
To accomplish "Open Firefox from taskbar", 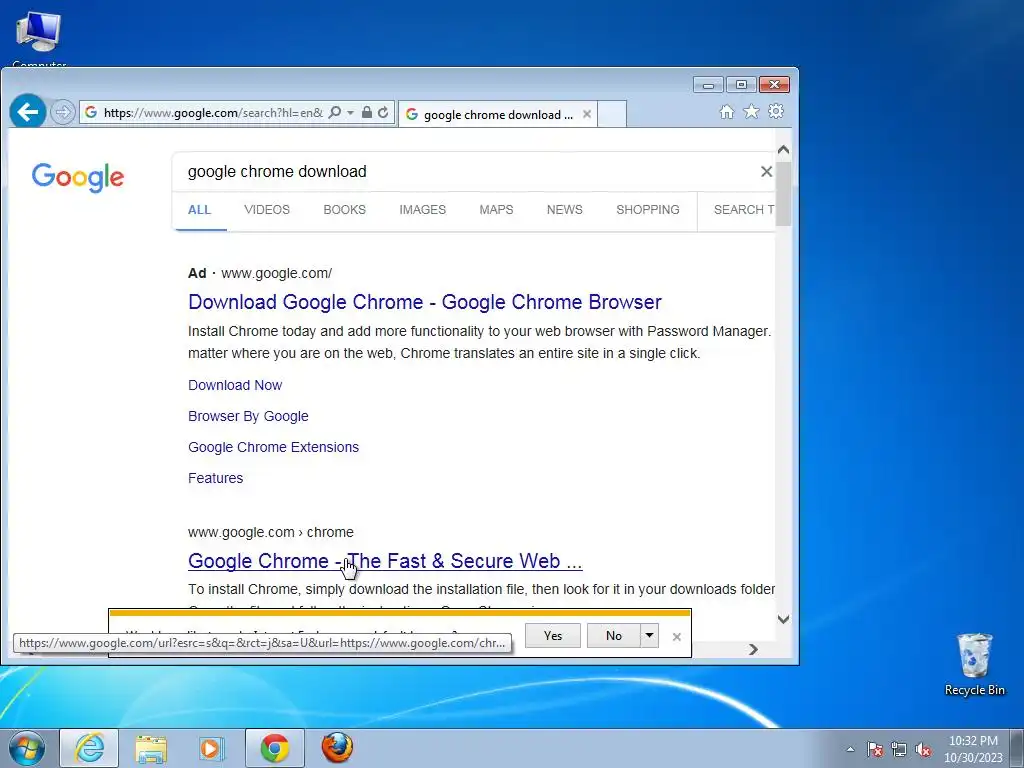I will [337, 748].
